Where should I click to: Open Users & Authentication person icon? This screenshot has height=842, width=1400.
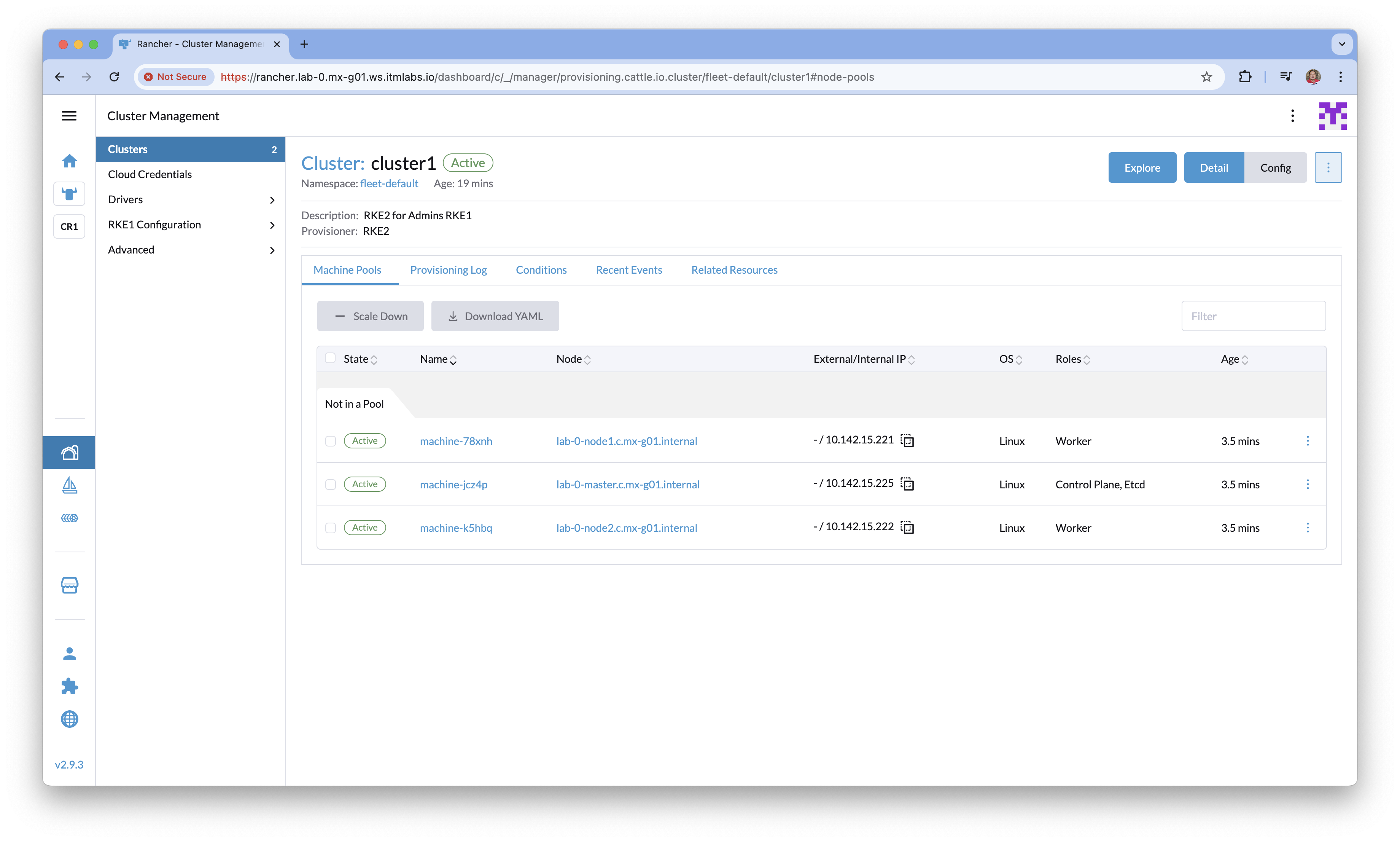pos(69,654)
